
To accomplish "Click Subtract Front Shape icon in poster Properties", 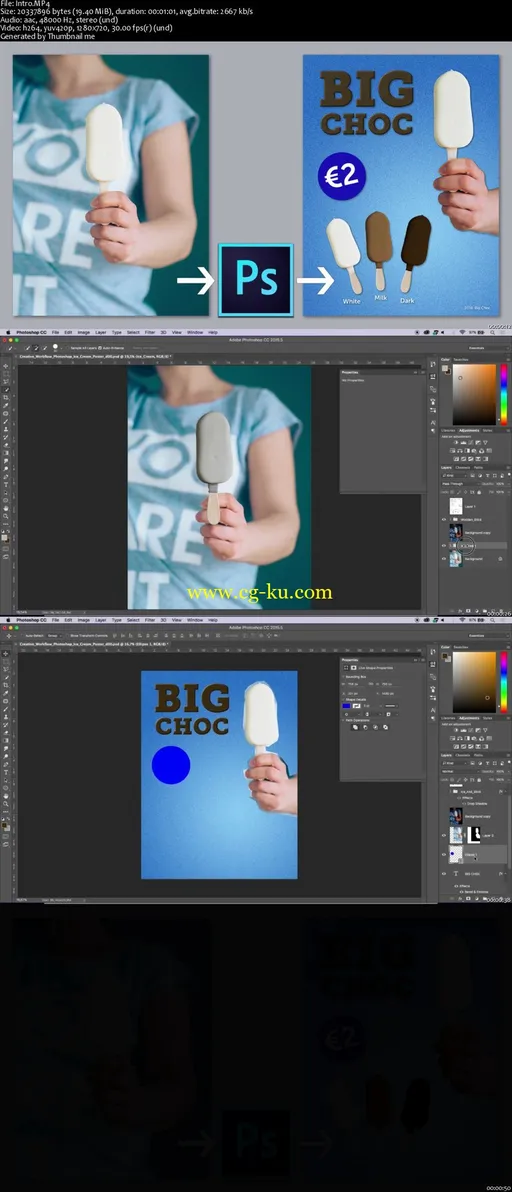I will 365,727.
